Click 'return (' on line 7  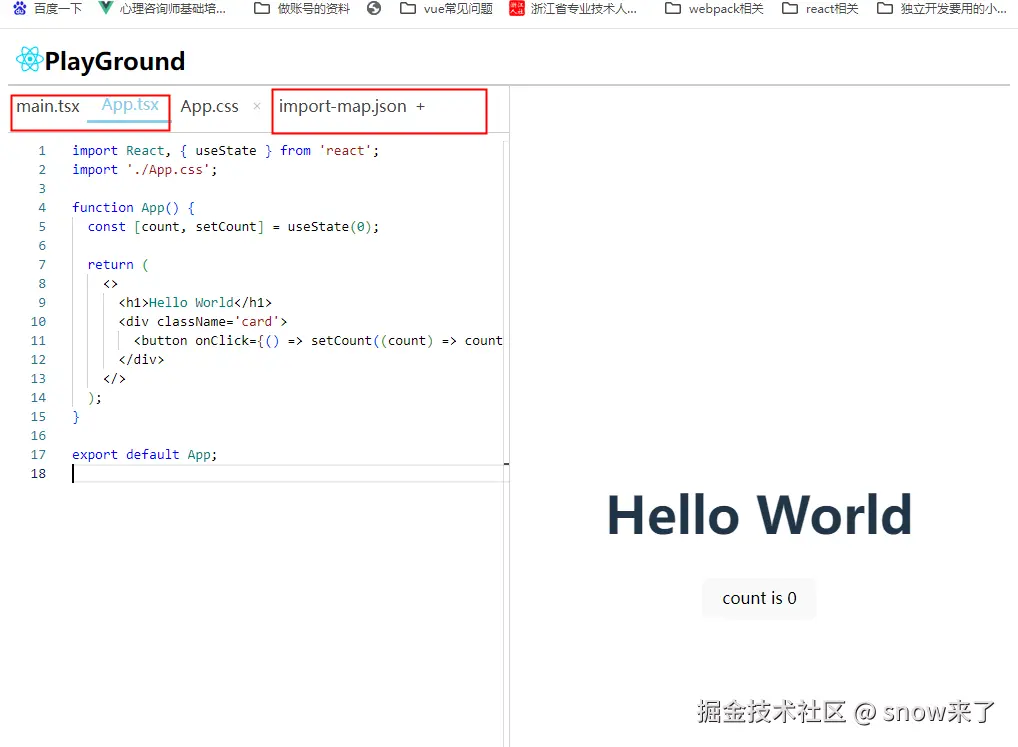click(118, 265)
